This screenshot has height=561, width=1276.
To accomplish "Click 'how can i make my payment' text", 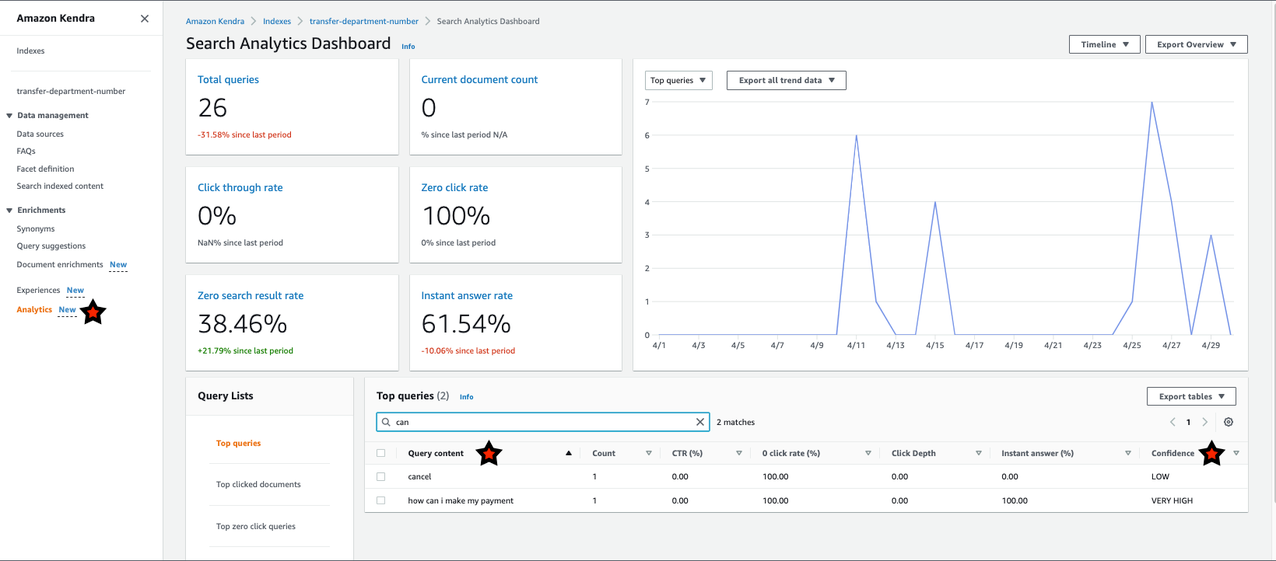I will tap(461, 501).
